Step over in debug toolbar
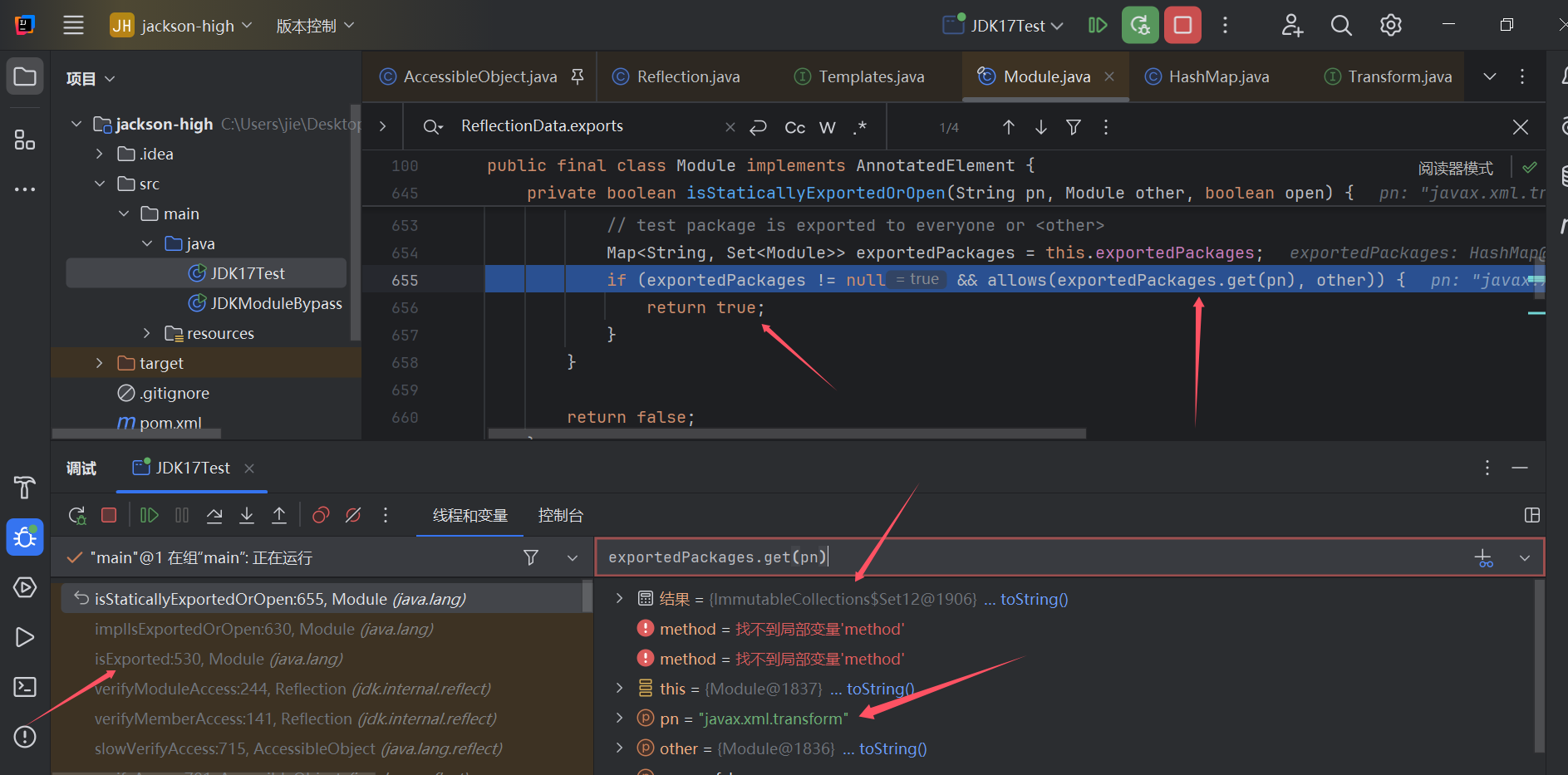1568x775 pixels. 214,515
